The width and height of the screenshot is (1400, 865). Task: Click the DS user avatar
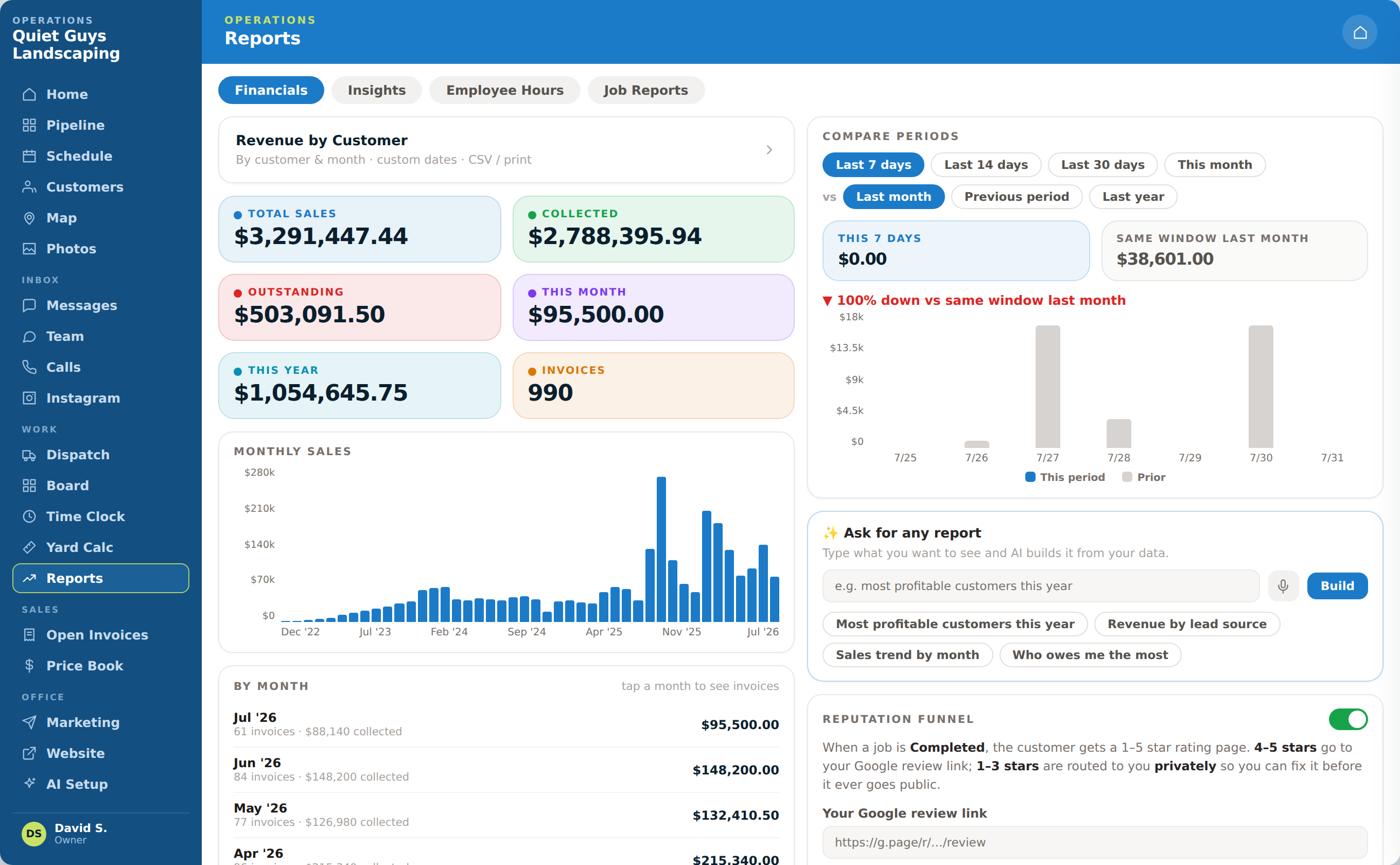(x=34, y=834)
